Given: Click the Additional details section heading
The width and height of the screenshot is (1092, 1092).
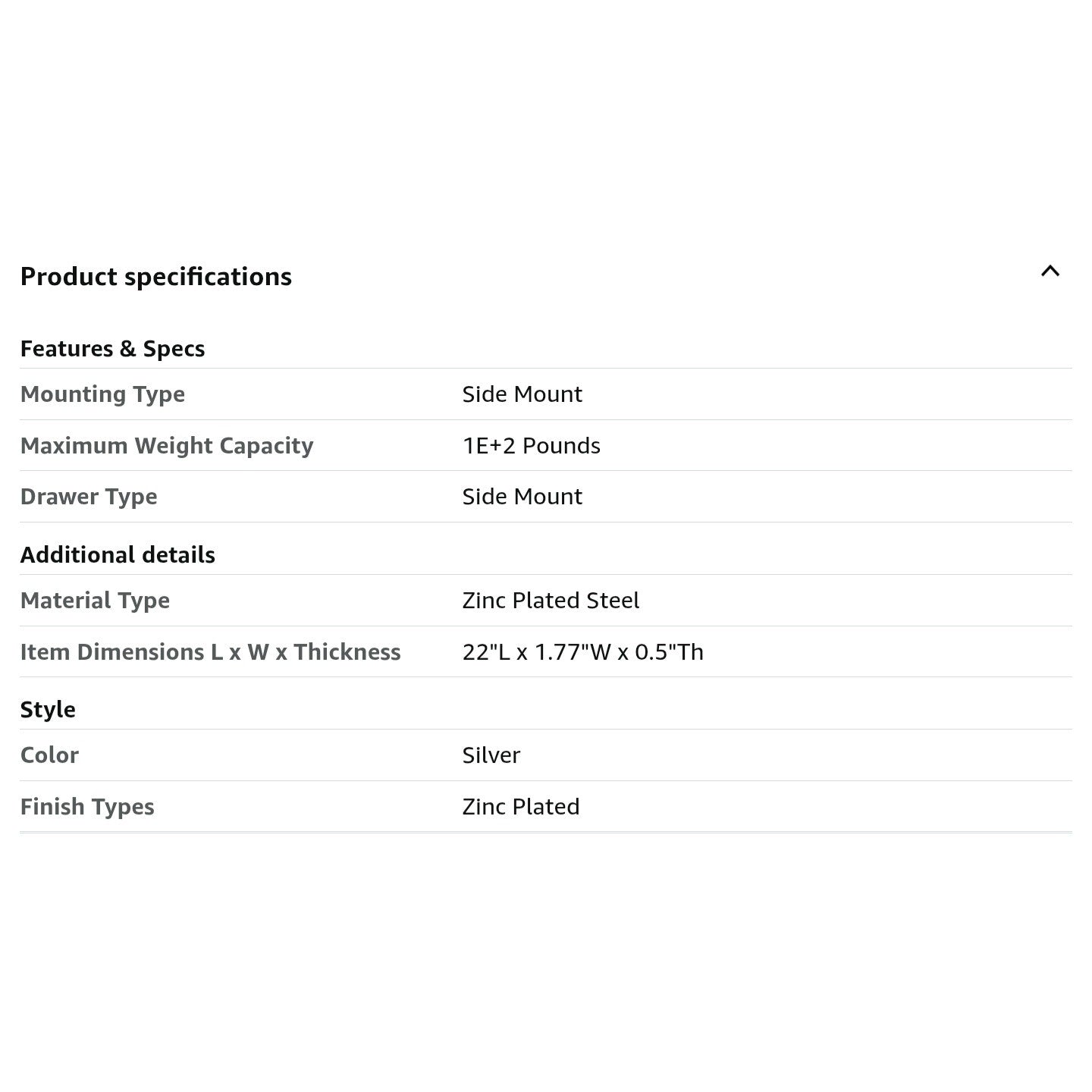Looking at the screenshot, I should pos(118,555).
